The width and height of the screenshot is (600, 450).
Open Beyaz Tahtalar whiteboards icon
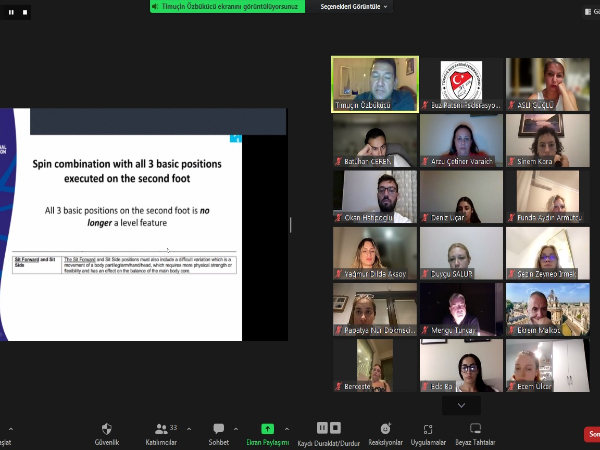[x=475, y=429]
